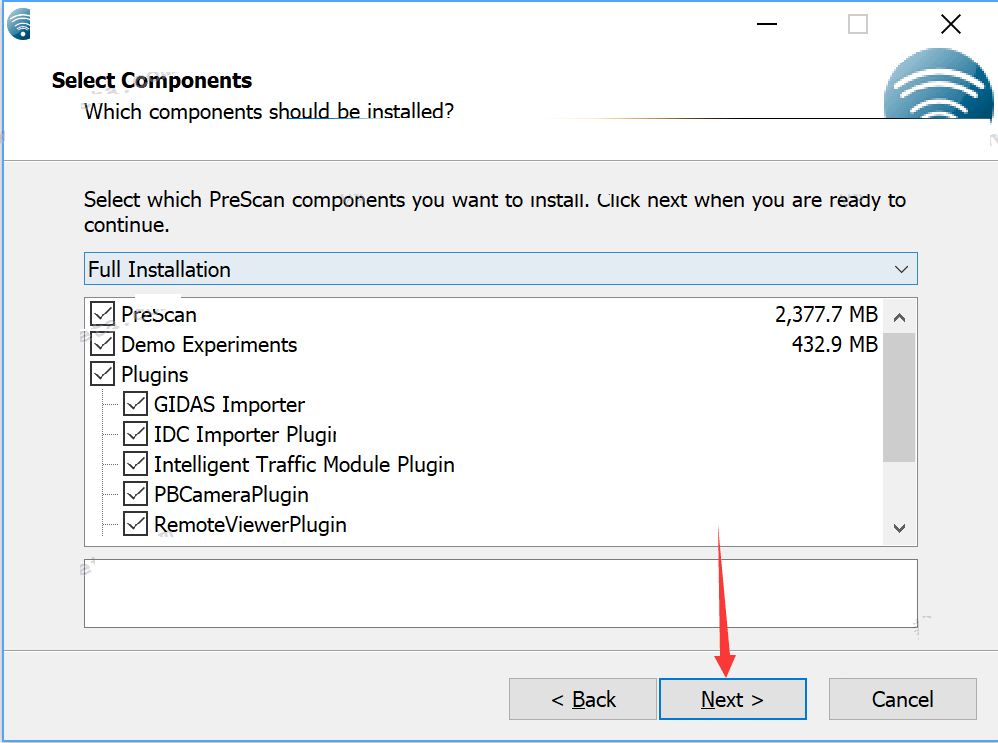Click the PreScan installer title bar icon
Viewport: 998px width, 743px height.
[18, 22]
